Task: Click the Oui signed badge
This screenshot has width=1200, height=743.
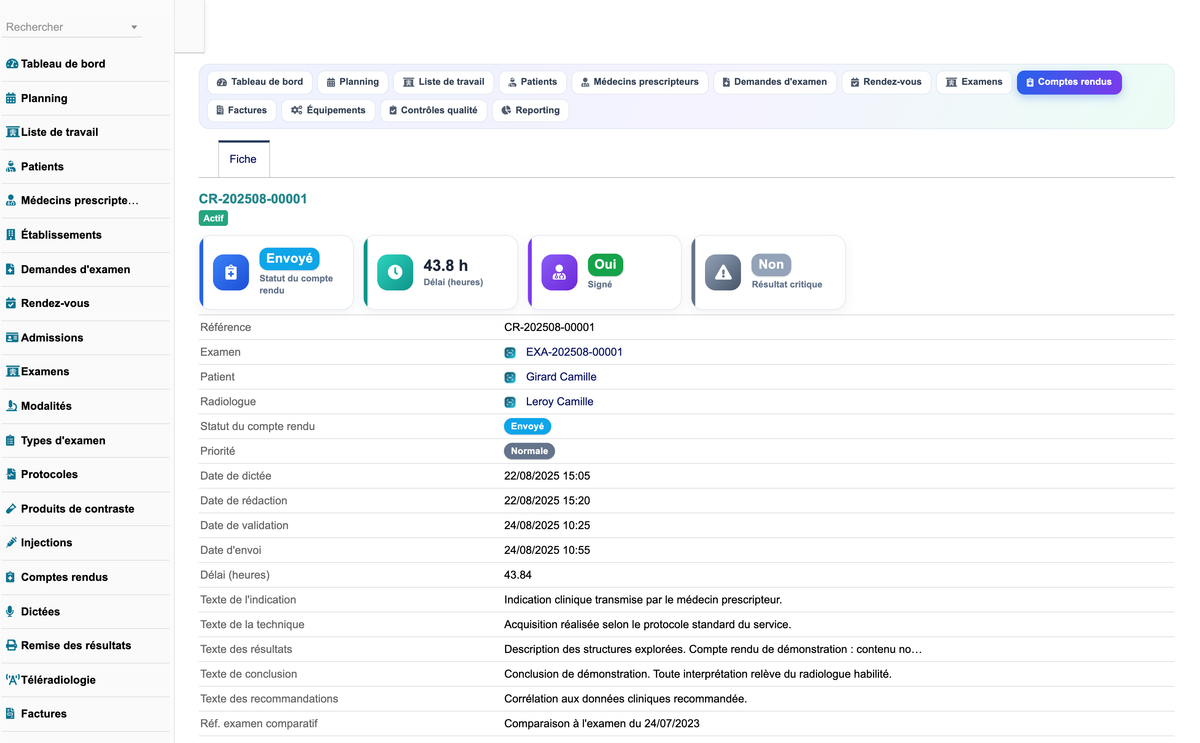Action: (605, 265)
